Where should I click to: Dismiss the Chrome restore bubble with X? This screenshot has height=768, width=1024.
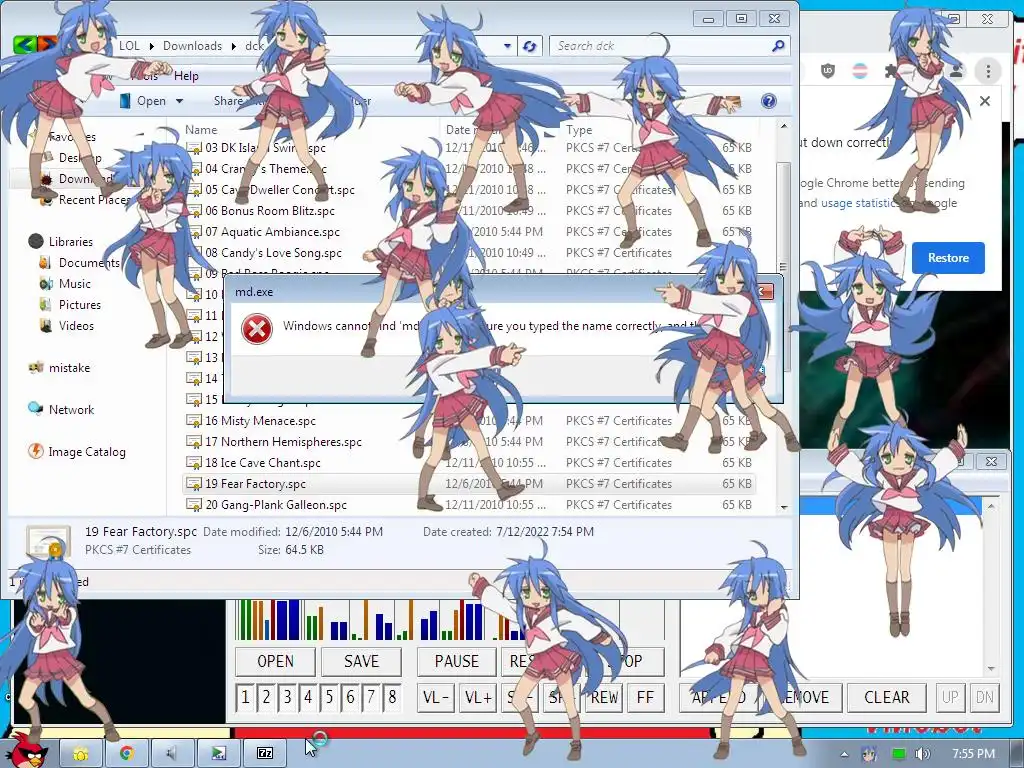pyautogui.click(x=985, y=101)
